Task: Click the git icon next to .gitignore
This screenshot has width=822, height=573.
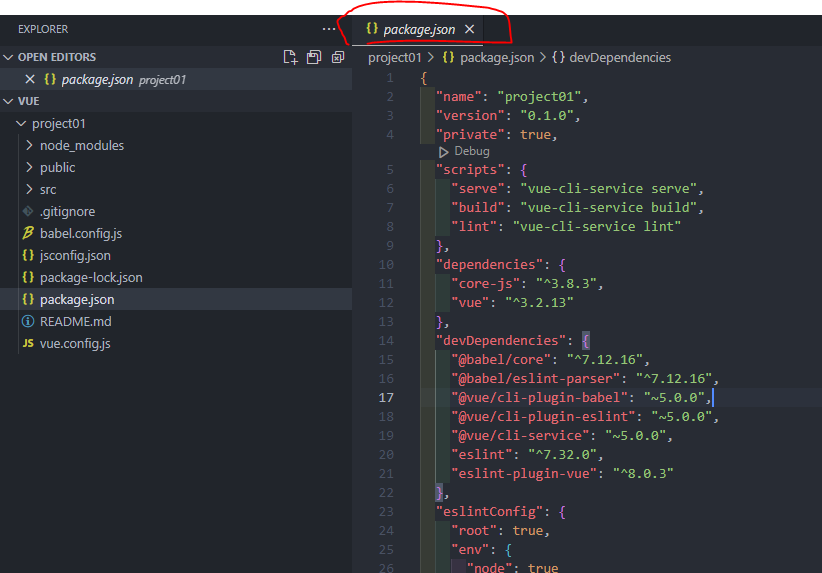Action: pyautogui.click(x=28, y=211)
